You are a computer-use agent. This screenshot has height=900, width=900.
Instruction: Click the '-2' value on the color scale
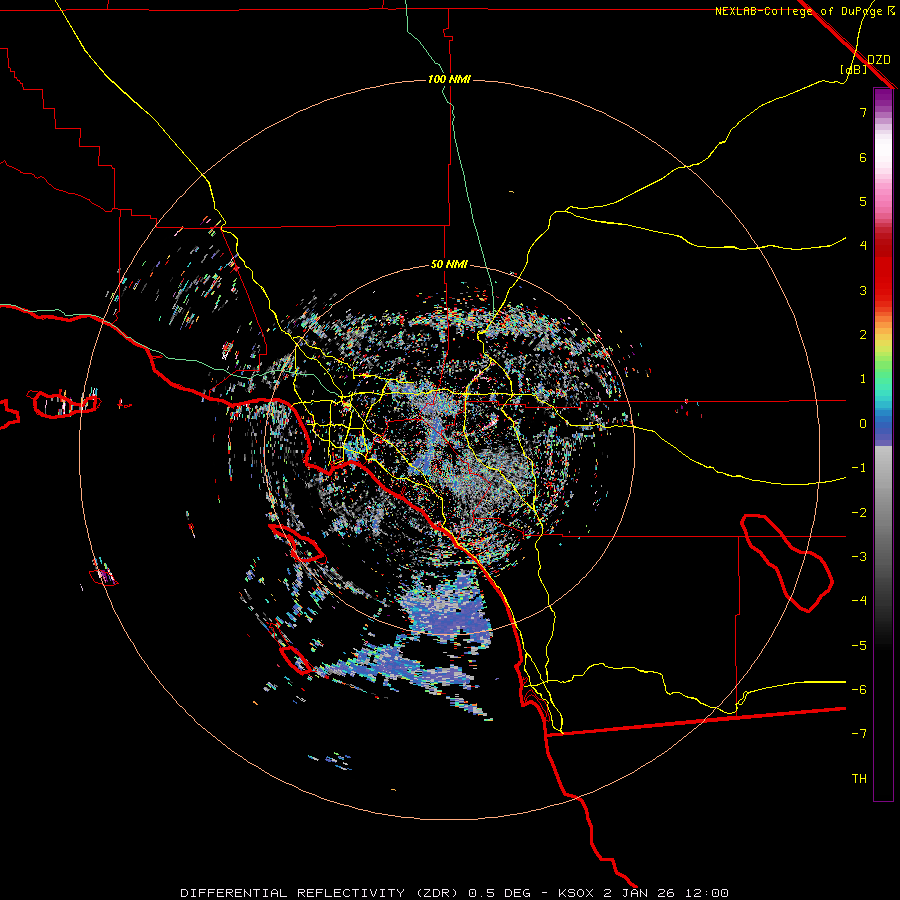(x=859, y=513)
